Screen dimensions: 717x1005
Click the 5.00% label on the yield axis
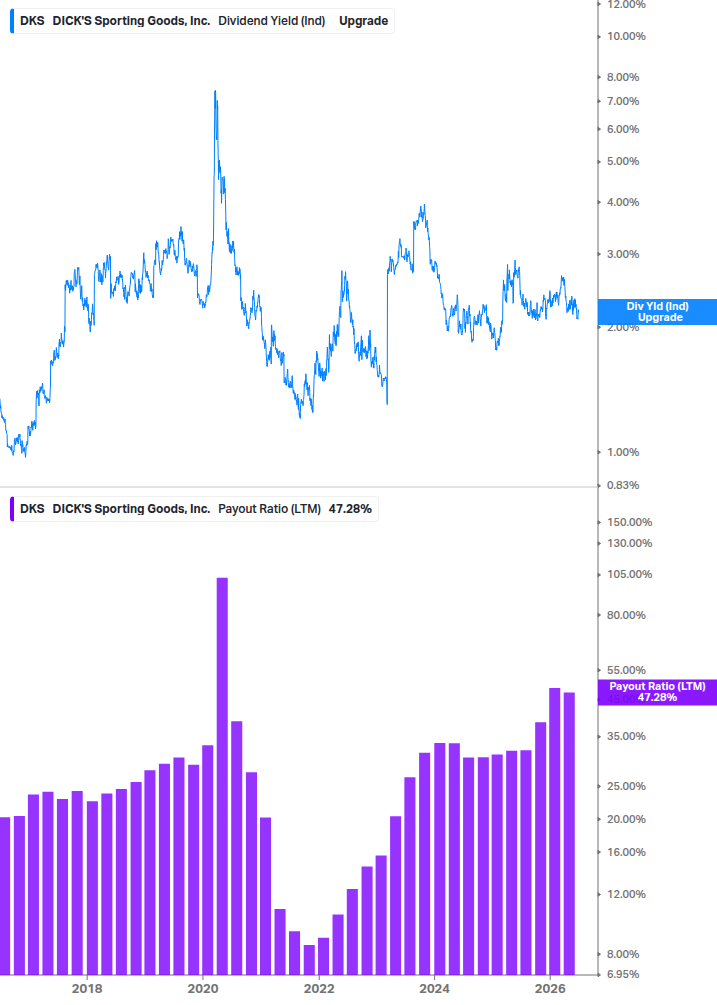623,162
